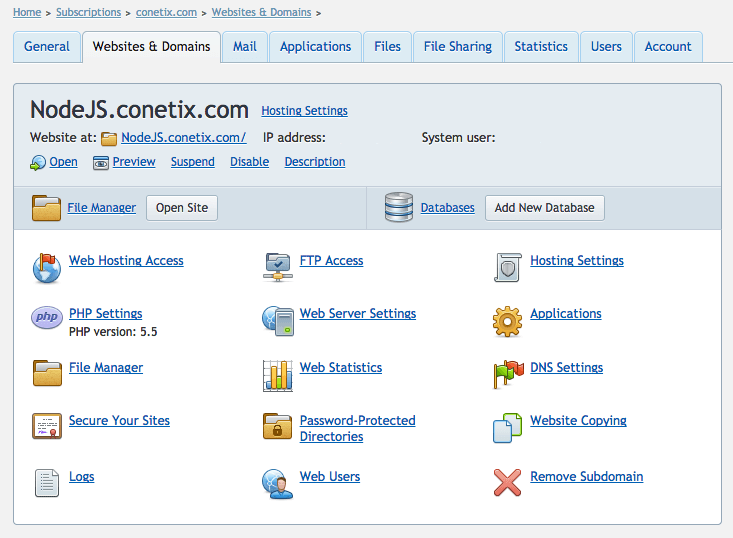Click the Description link
Screen dimensions: 733x538
[x=315, y=162]
